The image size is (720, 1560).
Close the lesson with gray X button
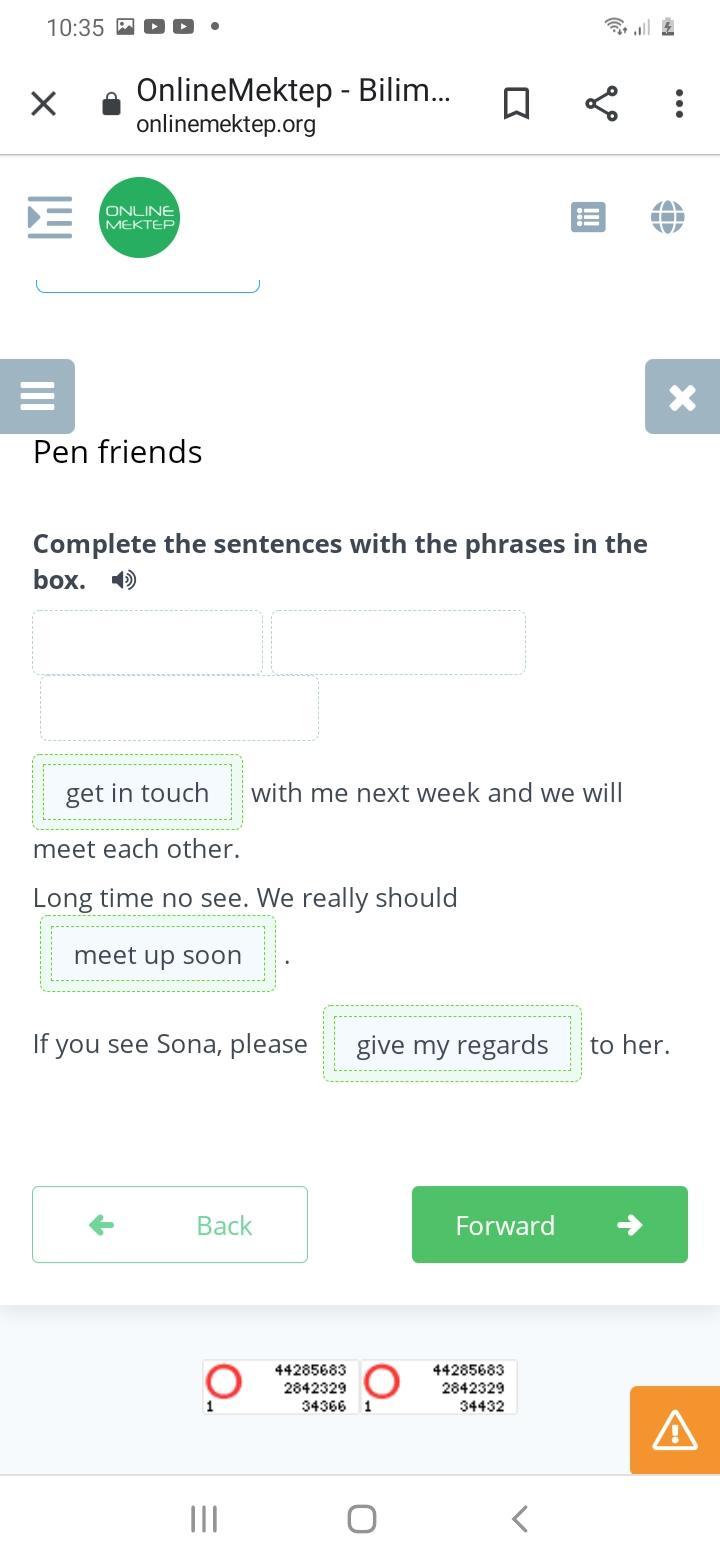point(682,396)
